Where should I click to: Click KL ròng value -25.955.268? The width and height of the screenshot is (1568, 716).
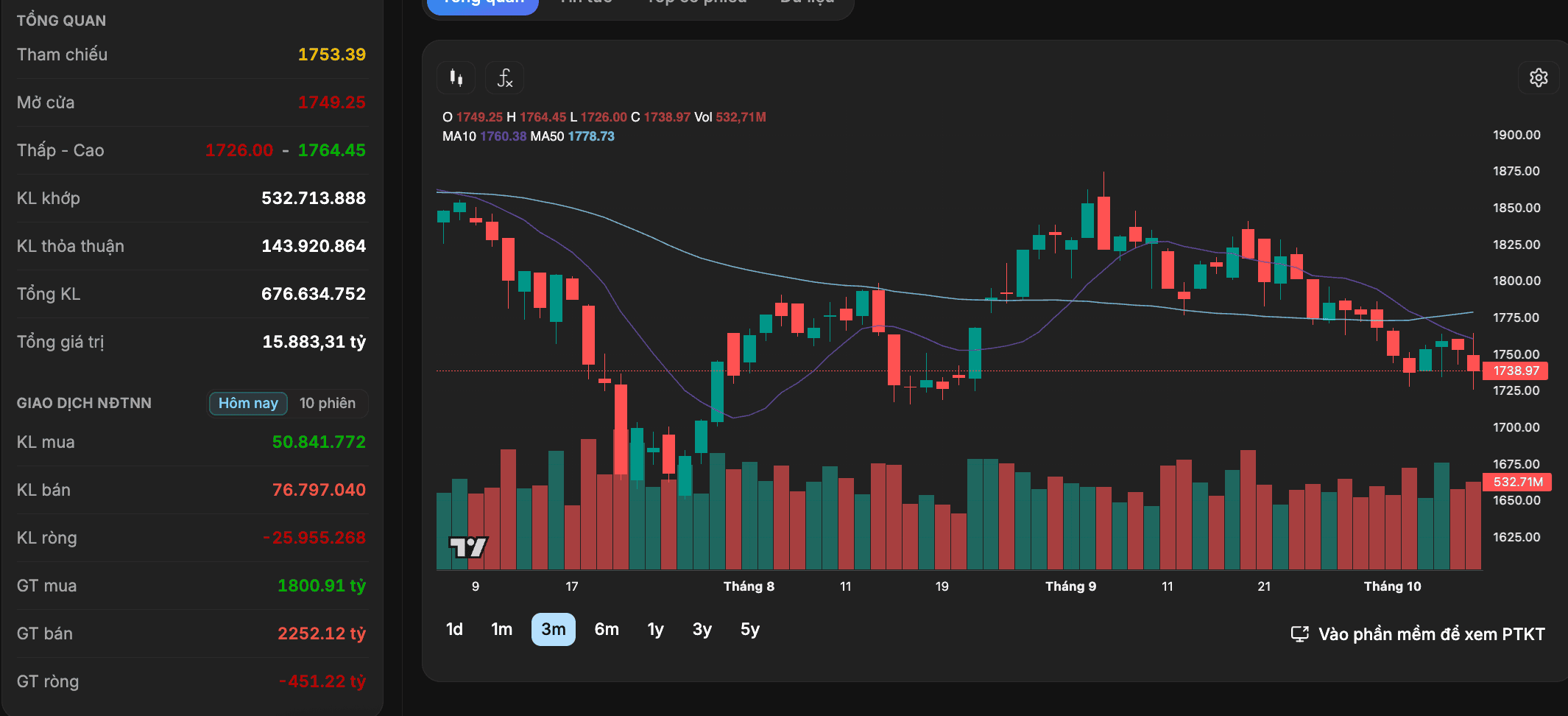(x=314, y=538)
